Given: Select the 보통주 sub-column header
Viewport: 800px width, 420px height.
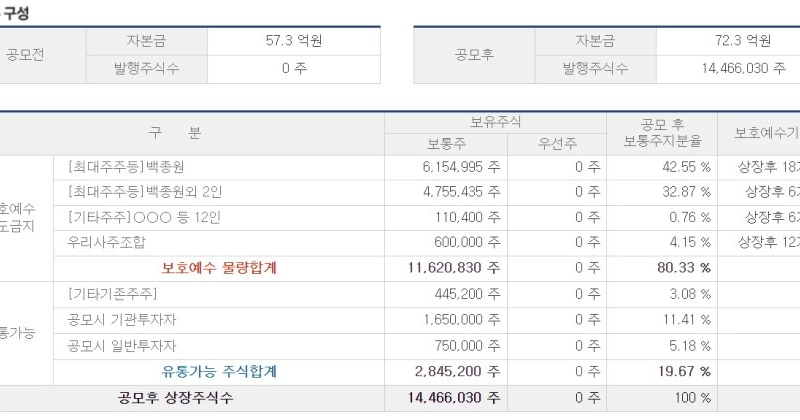Looking at the screenshot, I should [445, 143].
